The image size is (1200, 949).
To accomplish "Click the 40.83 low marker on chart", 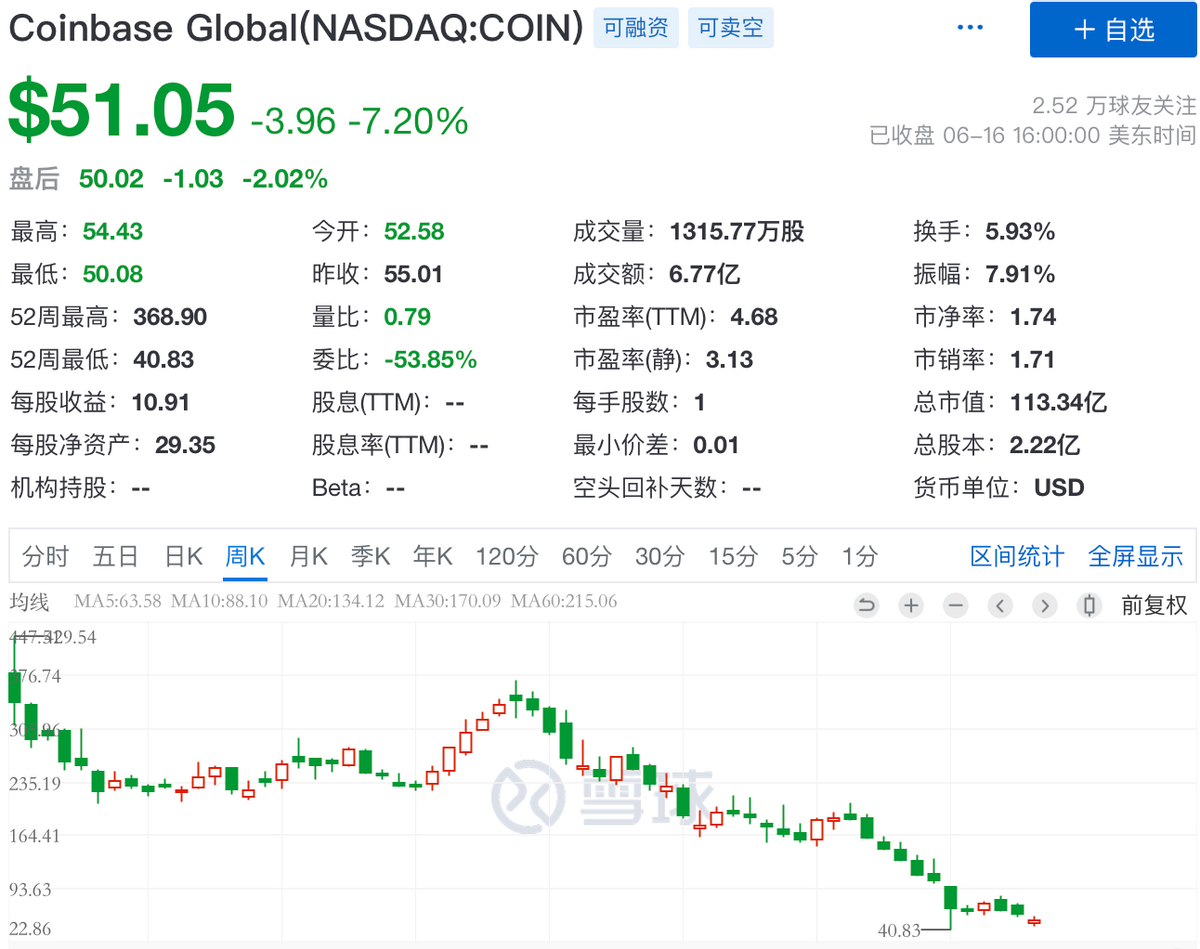I will pyautogui.click(x=899, y=930).
